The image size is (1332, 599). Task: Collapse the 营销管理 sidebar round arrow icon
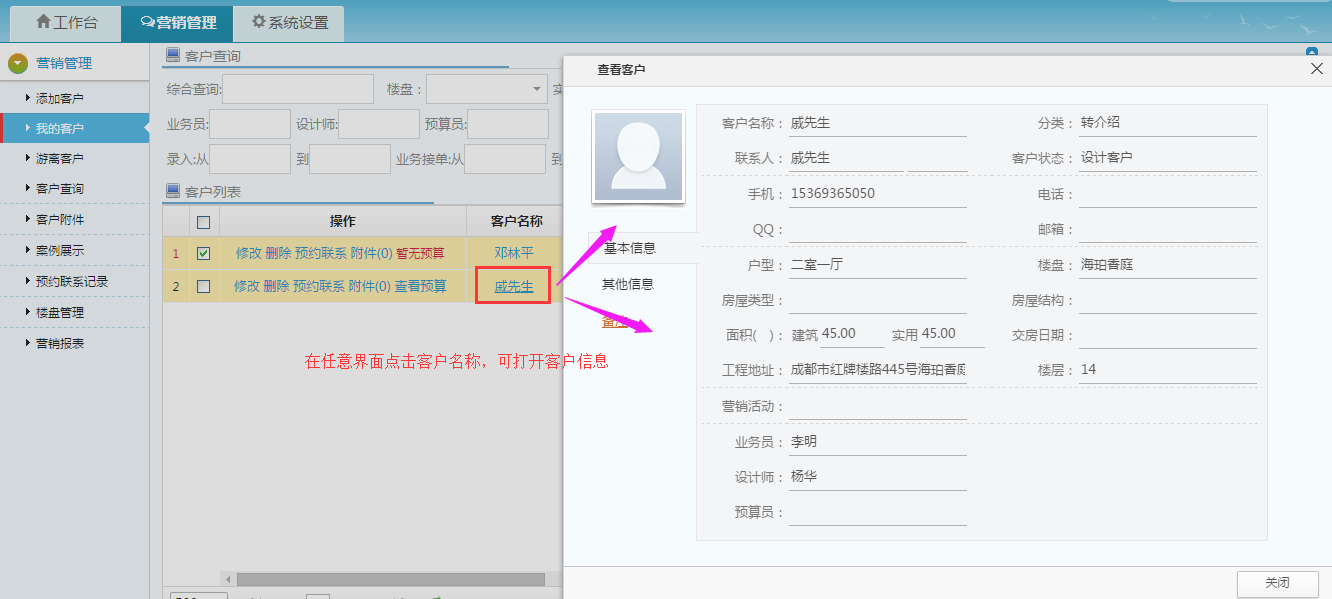[x=18, y=63]
